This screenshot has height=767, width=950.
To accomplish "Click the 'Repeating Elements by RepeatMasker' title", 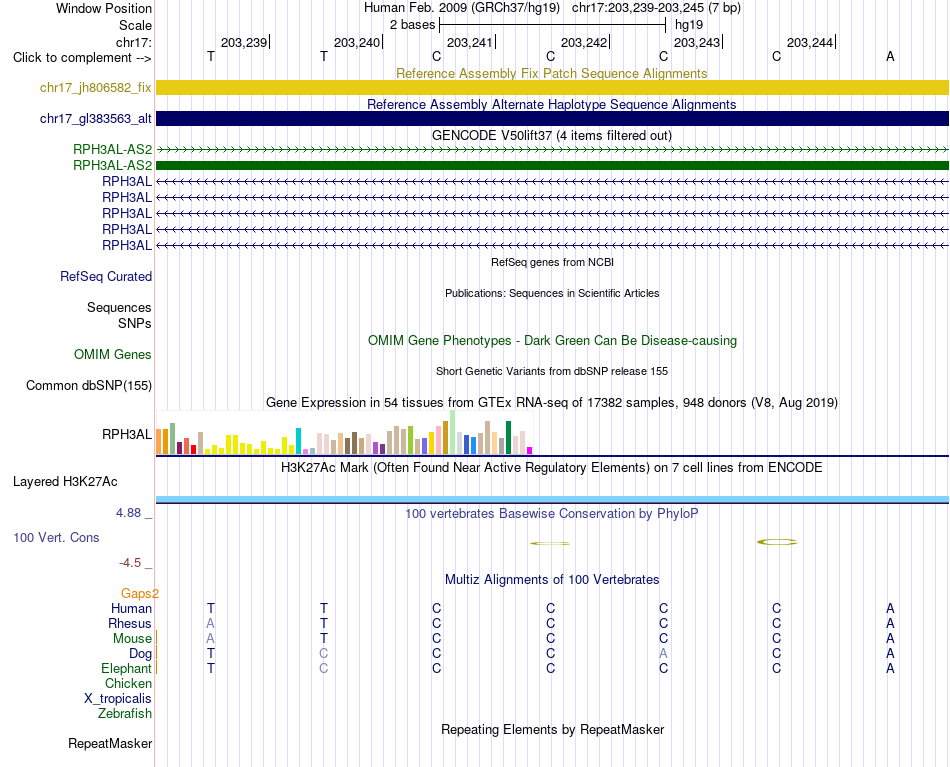I will 553,729.
